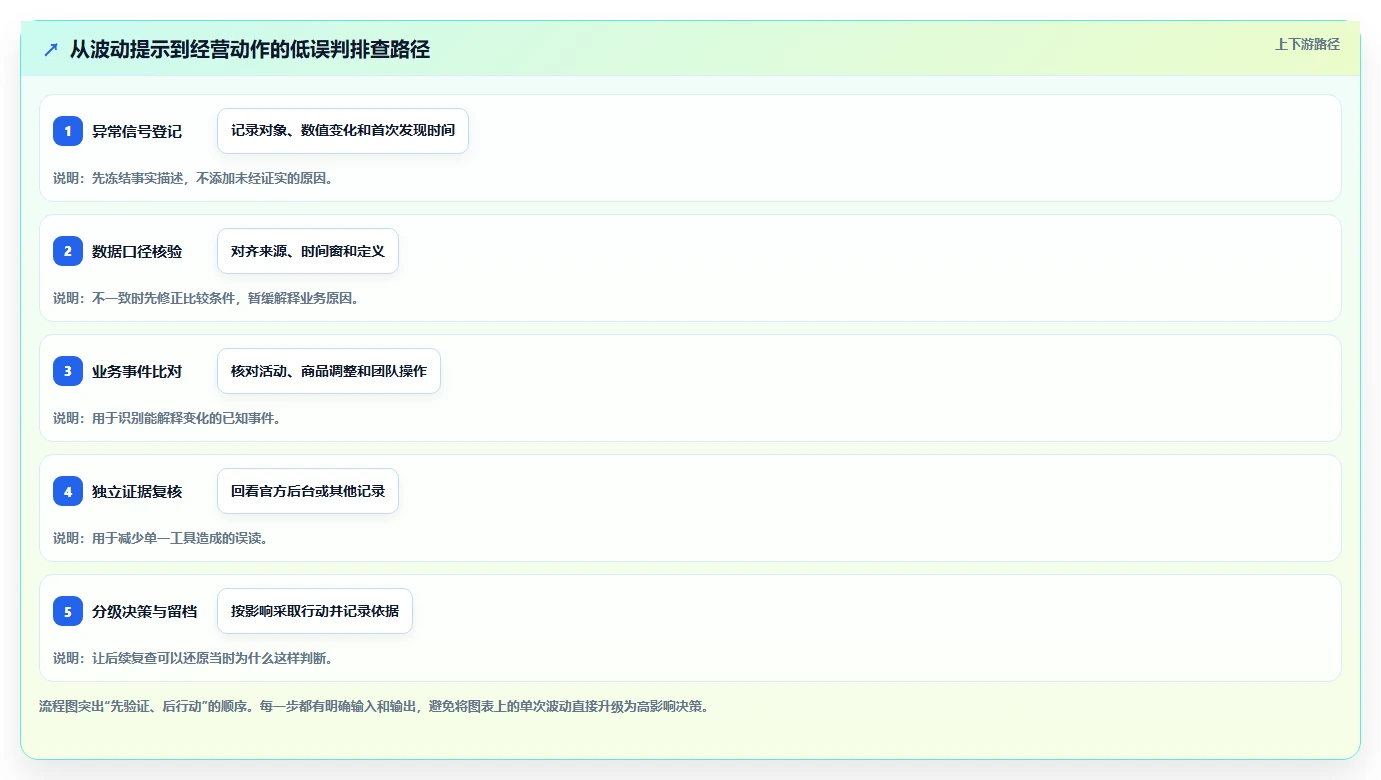Click the 分级决策与留档 step title
This screenshot has height=780, width=1381.
(144, 611)
